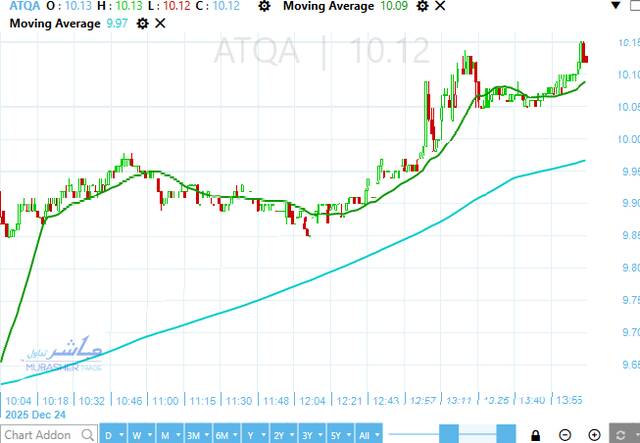This screenshot has height=443, width=640.
Task: Toggle the chart lock padlock icon
Action: (x=536, y=435)
